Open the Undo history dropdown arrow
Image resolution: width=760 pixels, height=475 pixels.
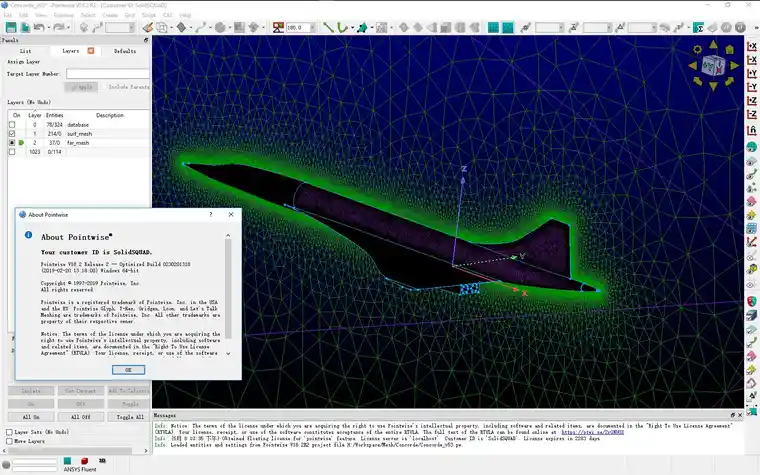click(x=48, y=28)
